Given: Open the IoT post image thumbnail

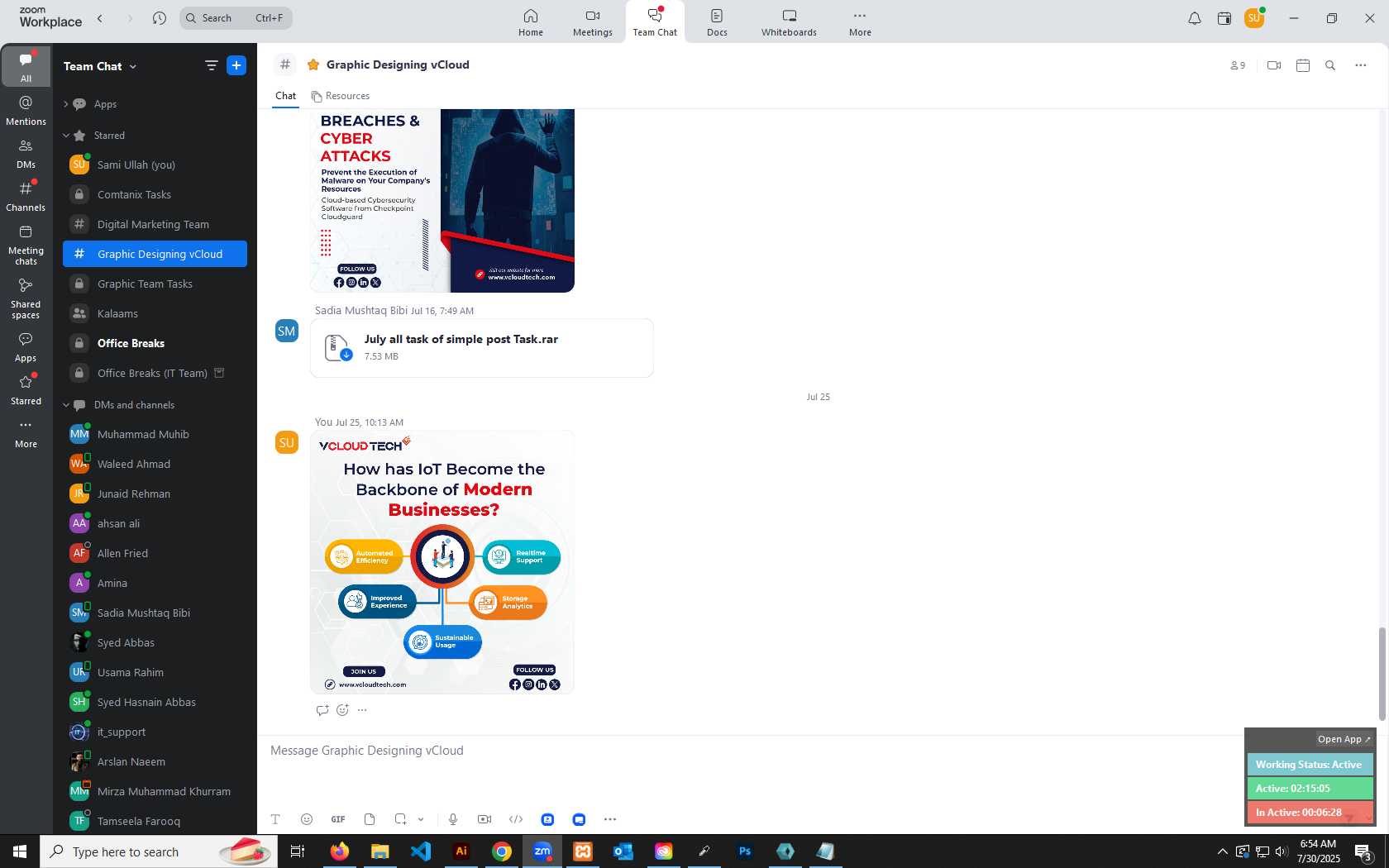Looking at the screenshot, I should point(442,562).
